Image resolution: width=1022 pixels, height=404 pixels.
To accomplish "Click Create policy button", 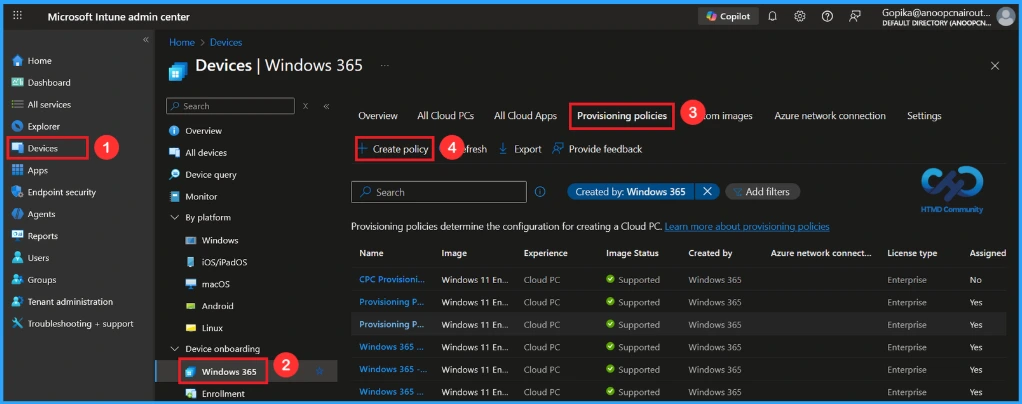I will (x=394, y=149).
